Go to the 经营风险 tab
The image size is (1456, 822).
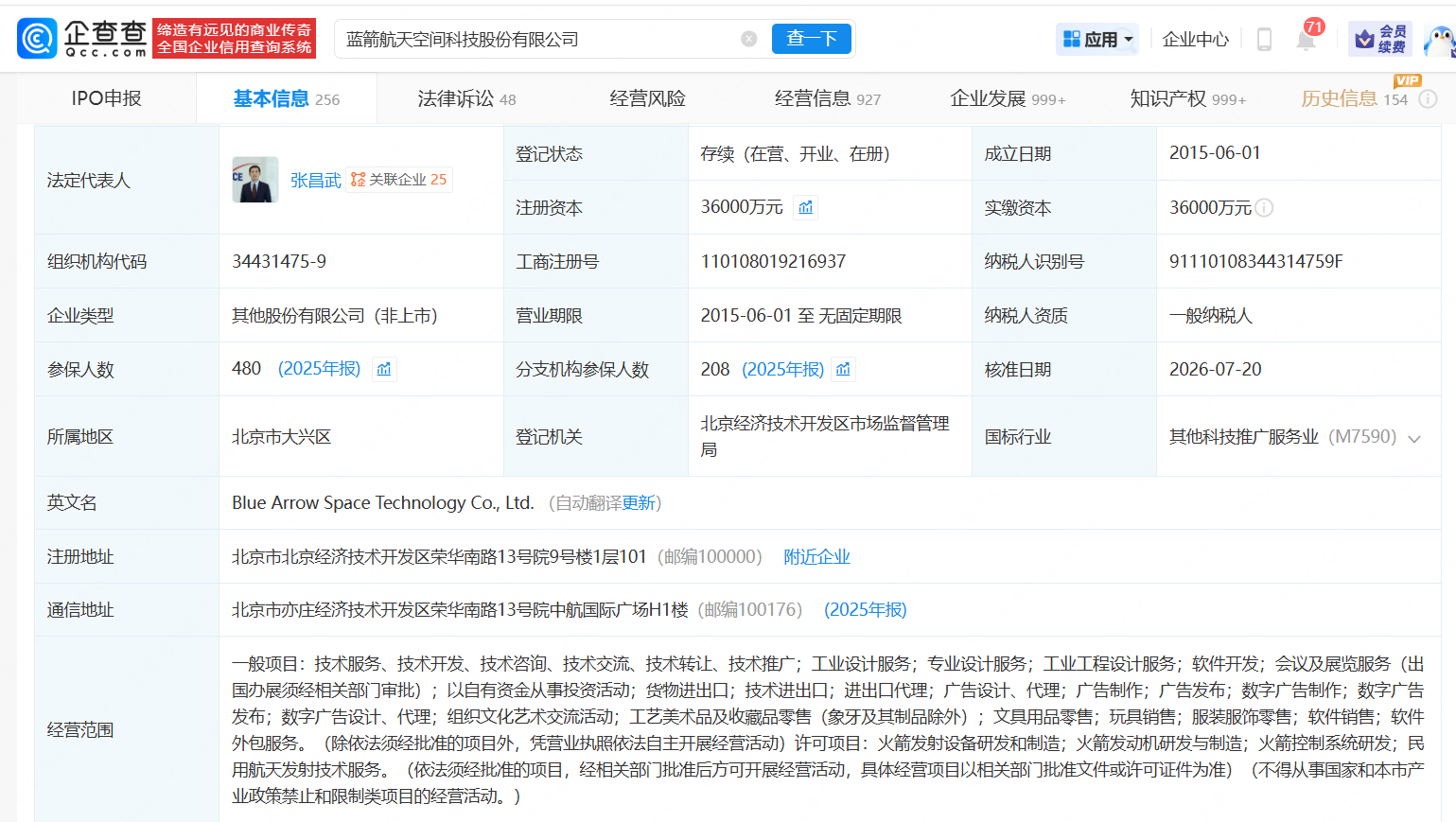tap(647, 98)
